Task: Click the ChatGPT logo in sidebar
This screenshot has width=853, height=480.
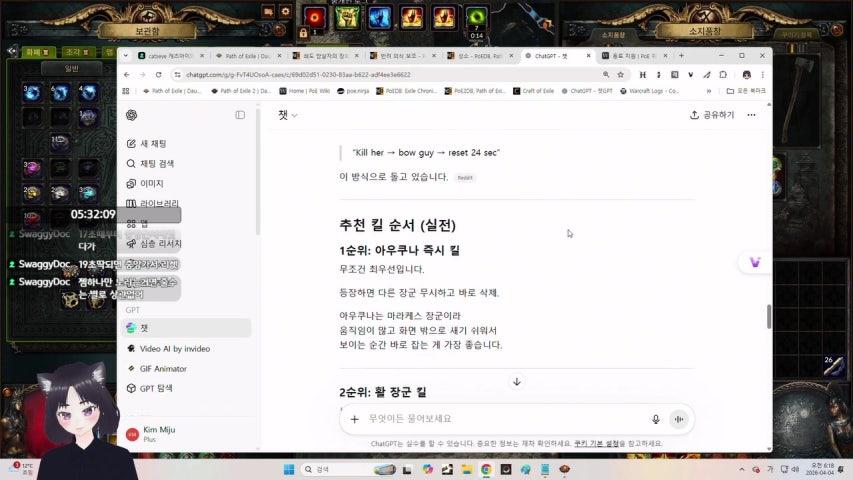Action: 132,115
